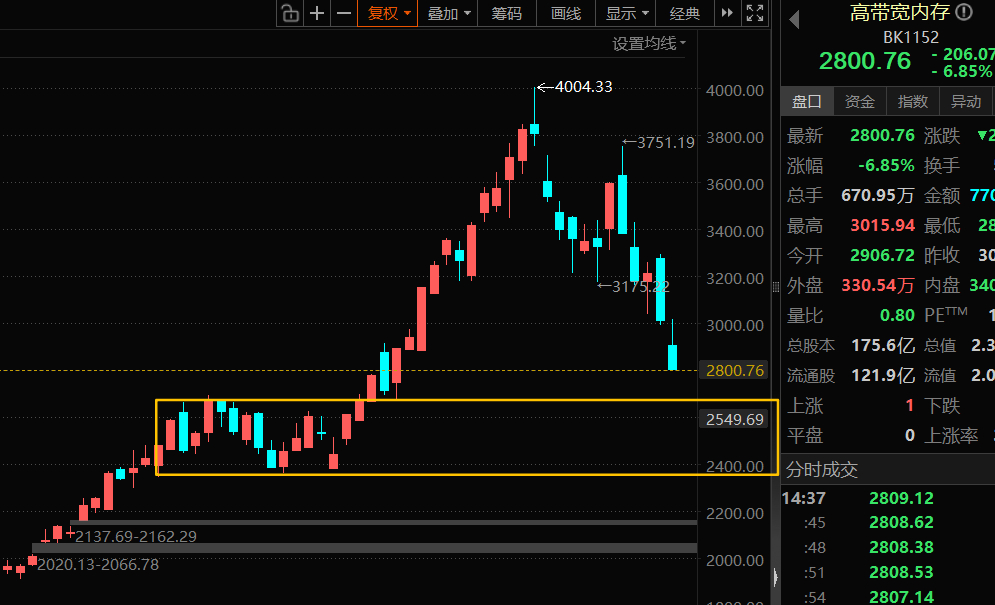995x605 pixels.
Task: Select the 经典 view button
Action: click(x=685, y=13)
